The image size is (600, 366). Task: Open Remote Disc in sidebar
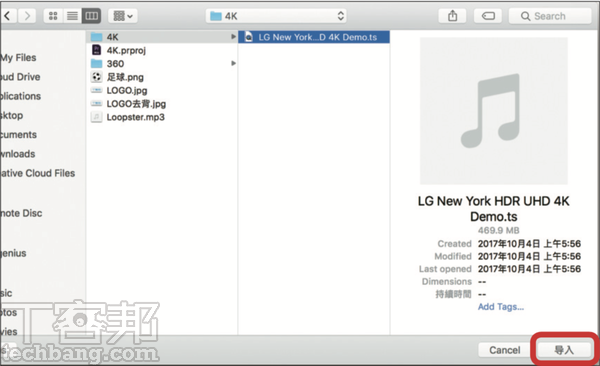click(21, 213)
